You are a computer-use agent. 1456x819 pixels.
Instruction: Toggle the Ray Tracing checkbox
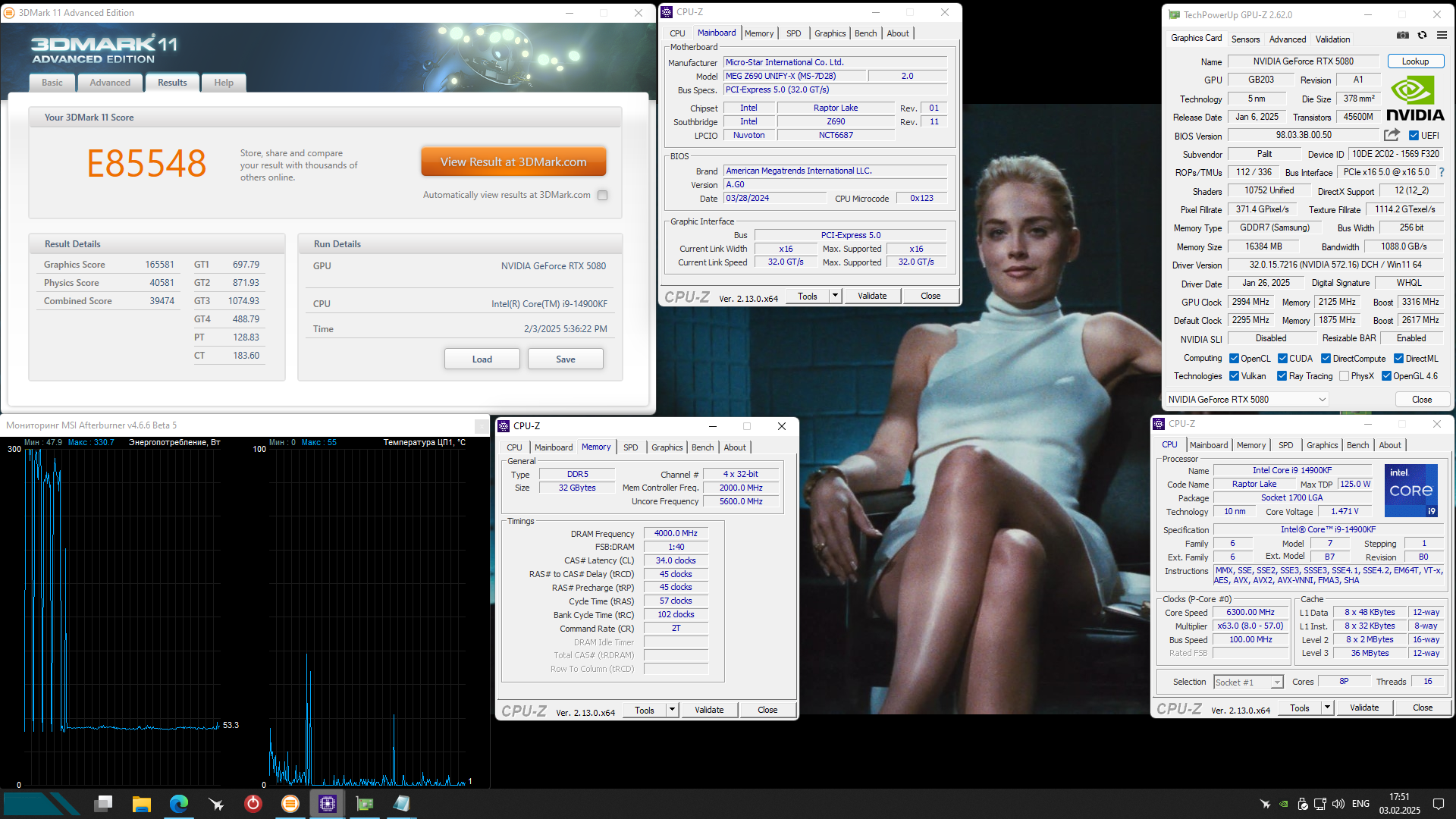1282,376
